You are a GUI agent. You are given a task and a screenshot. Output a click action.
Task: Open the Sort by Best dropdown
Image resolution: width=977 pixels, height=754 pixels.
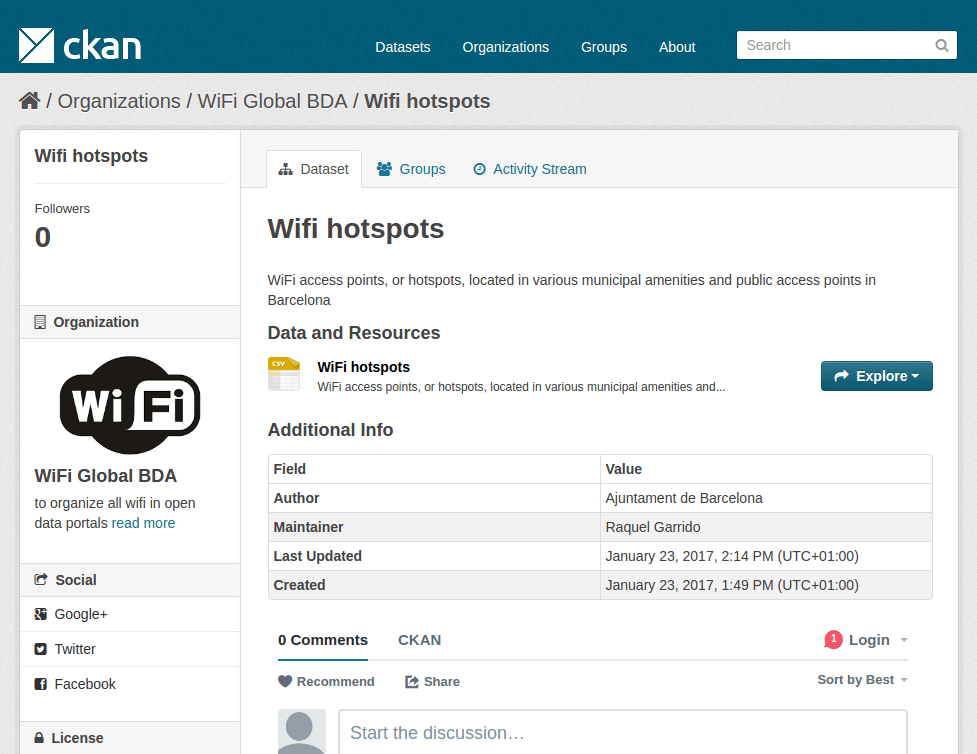(862, 680)
